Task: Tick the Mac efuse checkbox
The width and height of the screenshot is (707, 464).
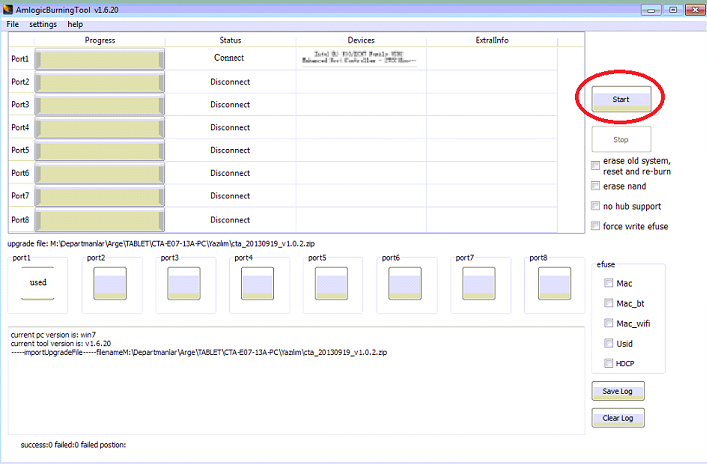Action: pos(609,283)
